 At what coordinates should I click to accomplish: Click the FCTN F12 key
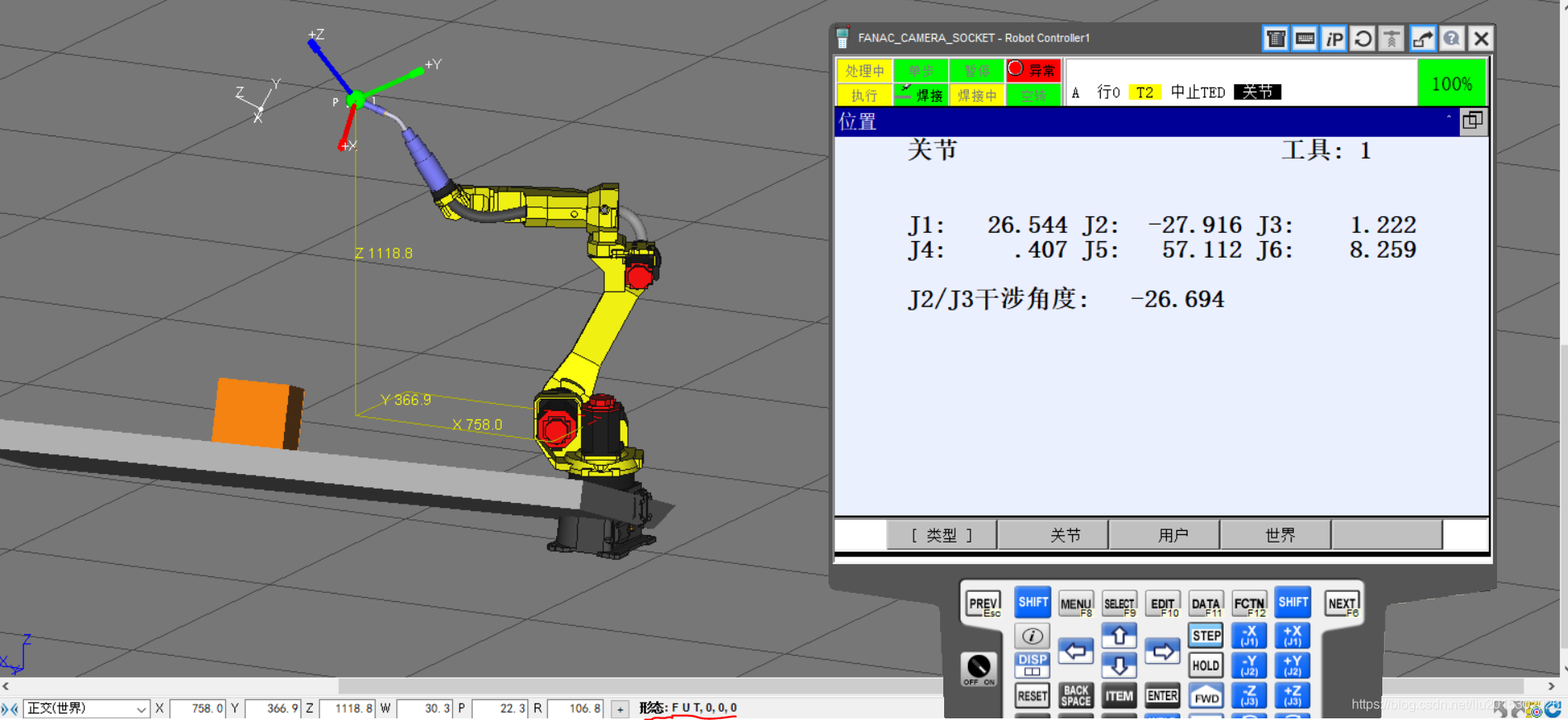[1249, 604]
